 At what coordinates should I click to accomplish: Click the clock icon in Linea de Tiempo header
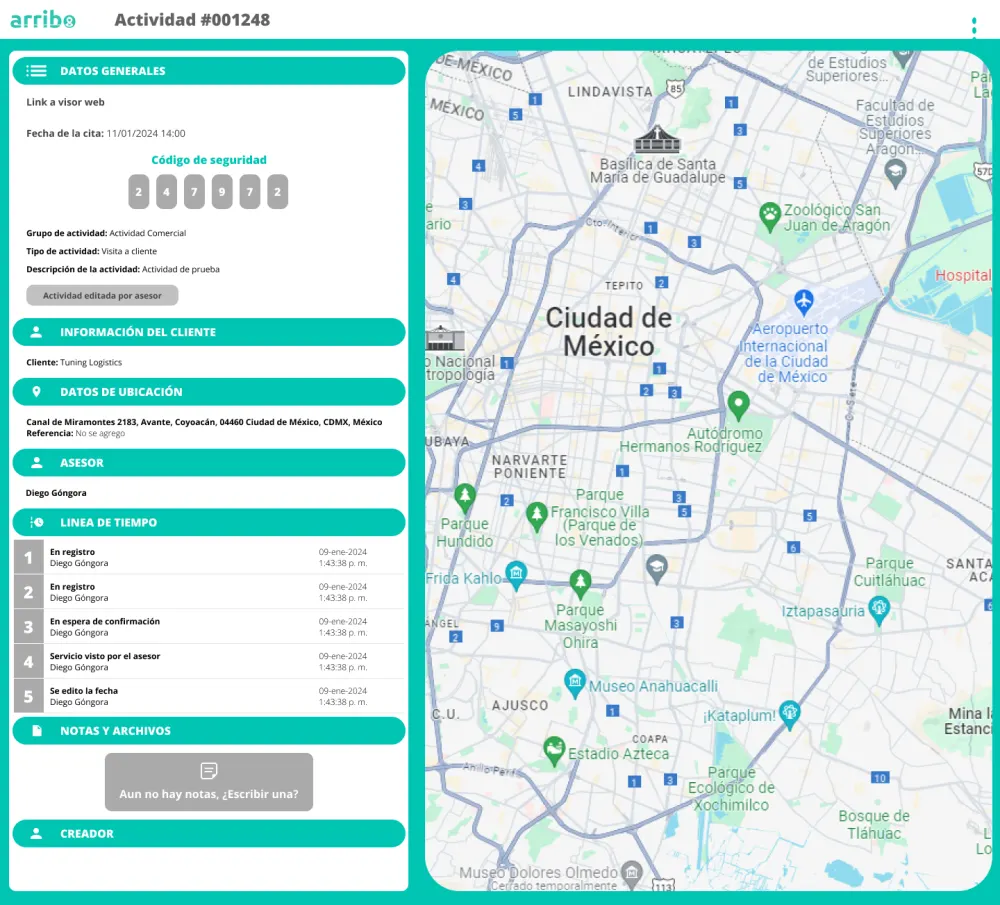tap(36, 522)
